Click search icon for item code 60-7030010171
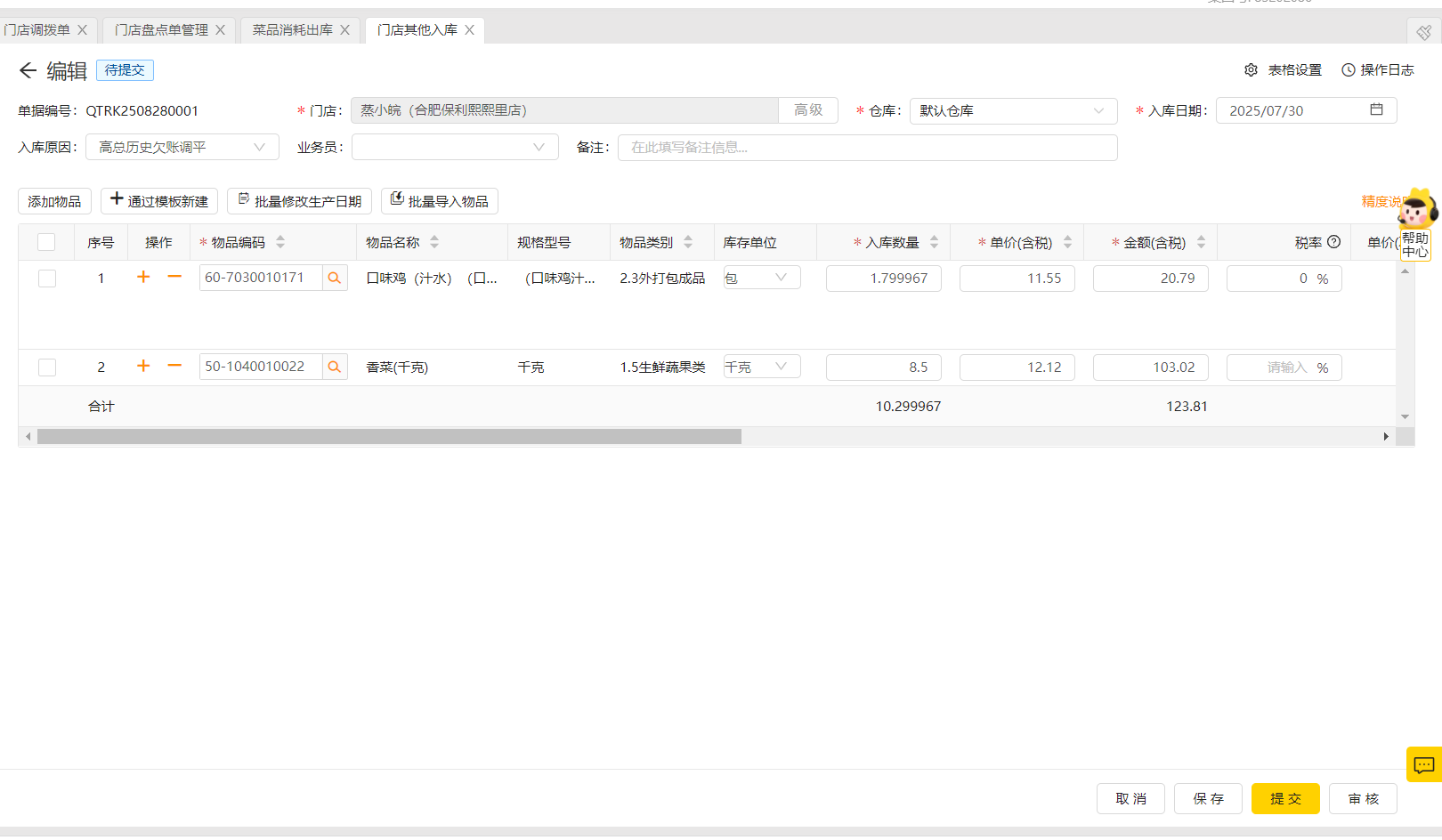 335,279
